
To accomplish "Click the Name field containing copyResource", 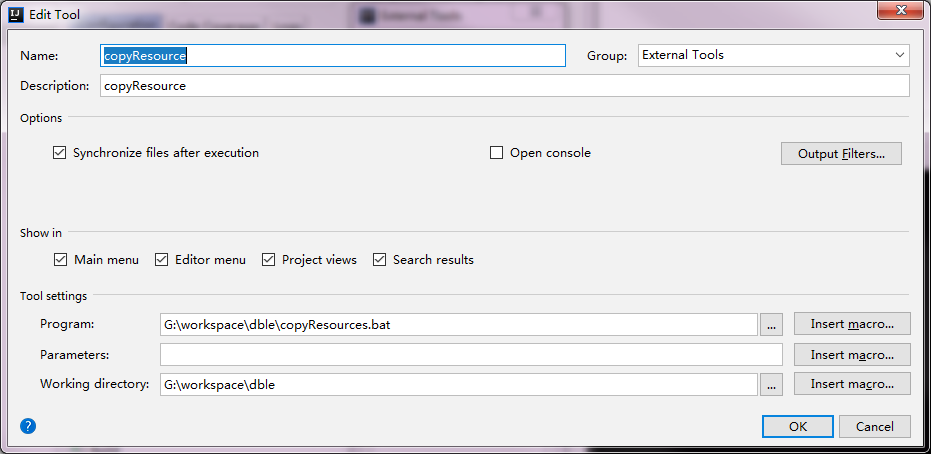I will [x=334, y=55].
